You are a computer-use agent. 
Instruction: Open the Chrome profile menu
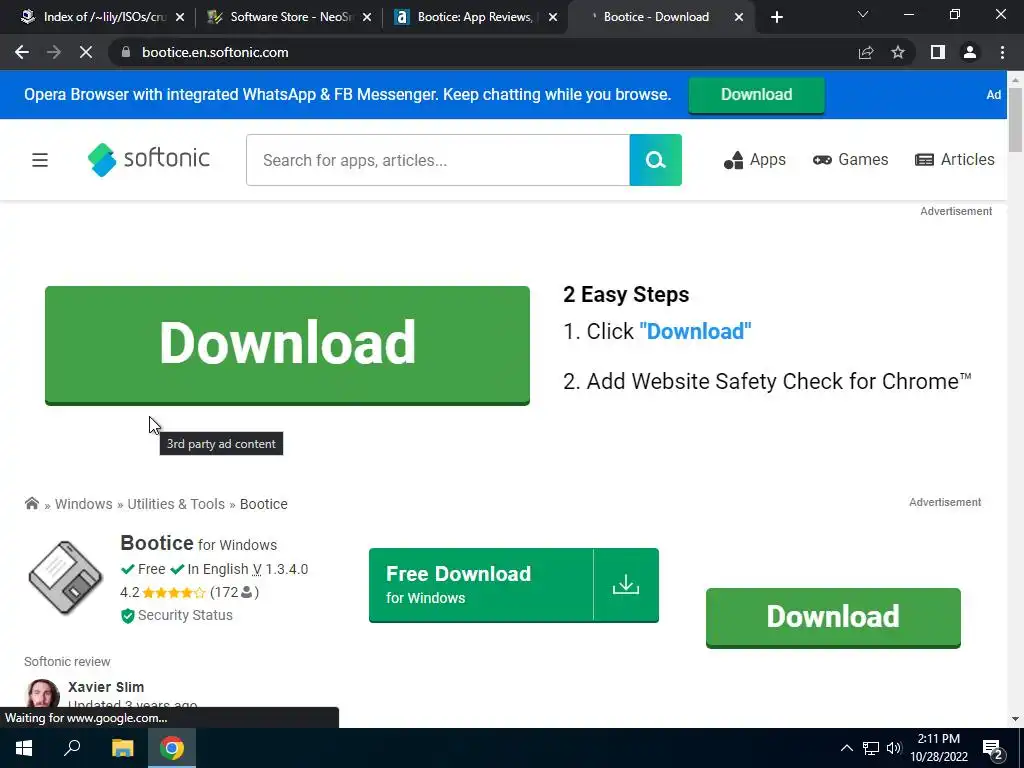coord(970,52)
